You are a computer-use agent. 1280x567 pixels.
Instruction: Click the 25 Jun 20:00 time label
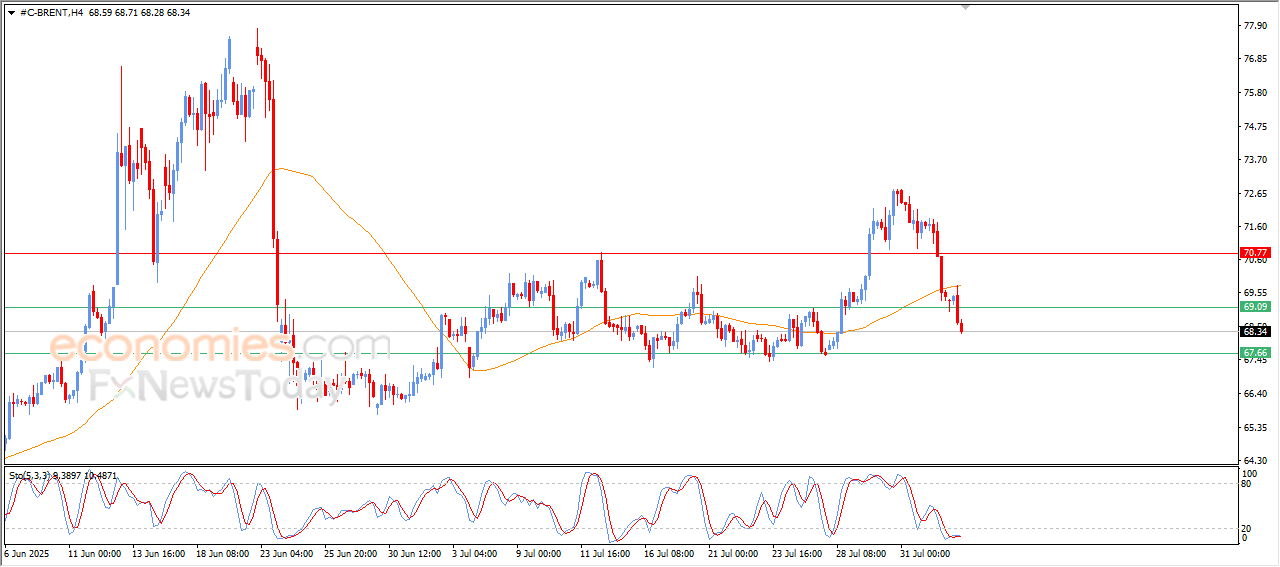tap(350, 552)
